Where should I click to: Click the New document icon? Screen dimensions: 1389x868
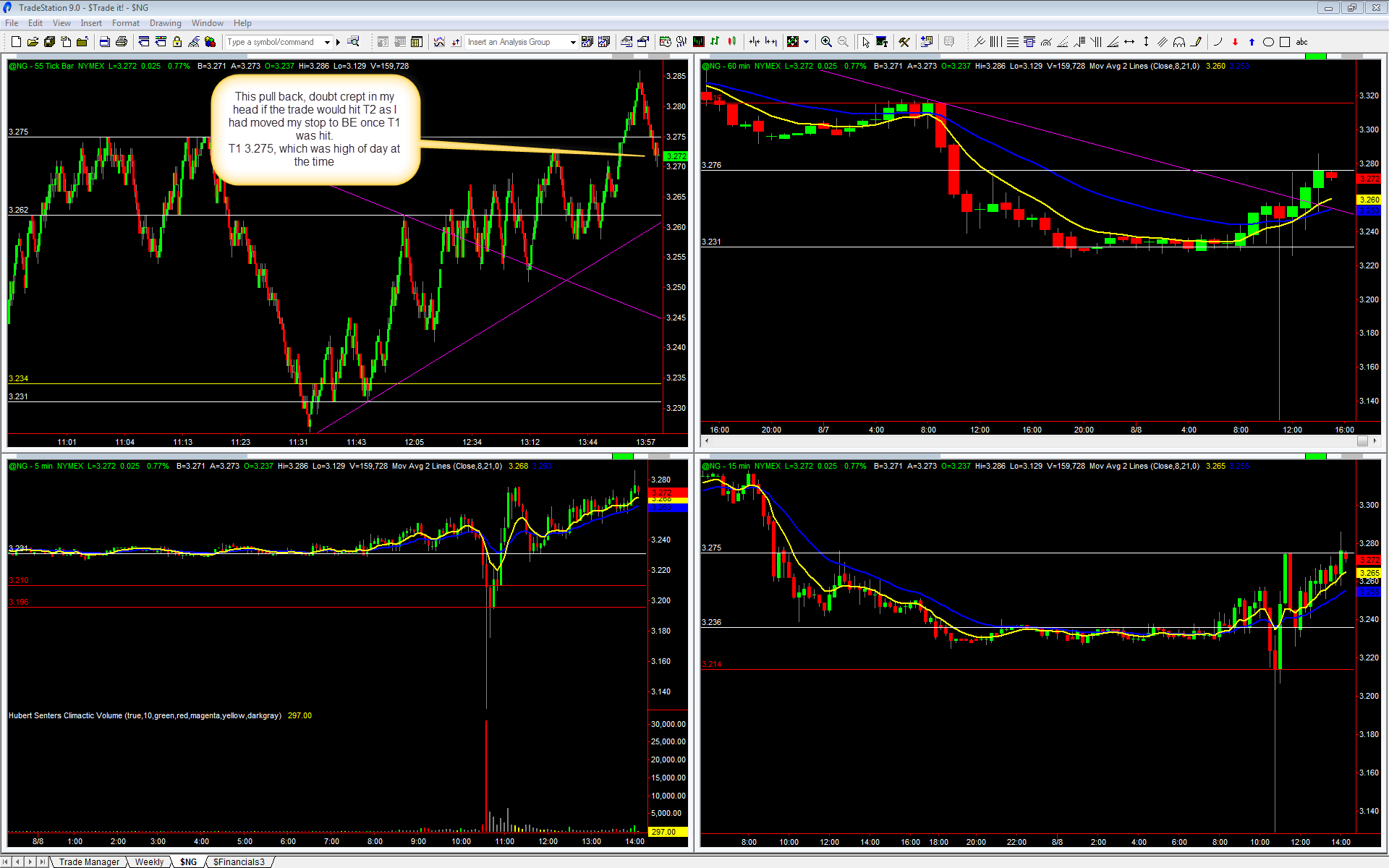pyautogui.click(x=16, y=42)
